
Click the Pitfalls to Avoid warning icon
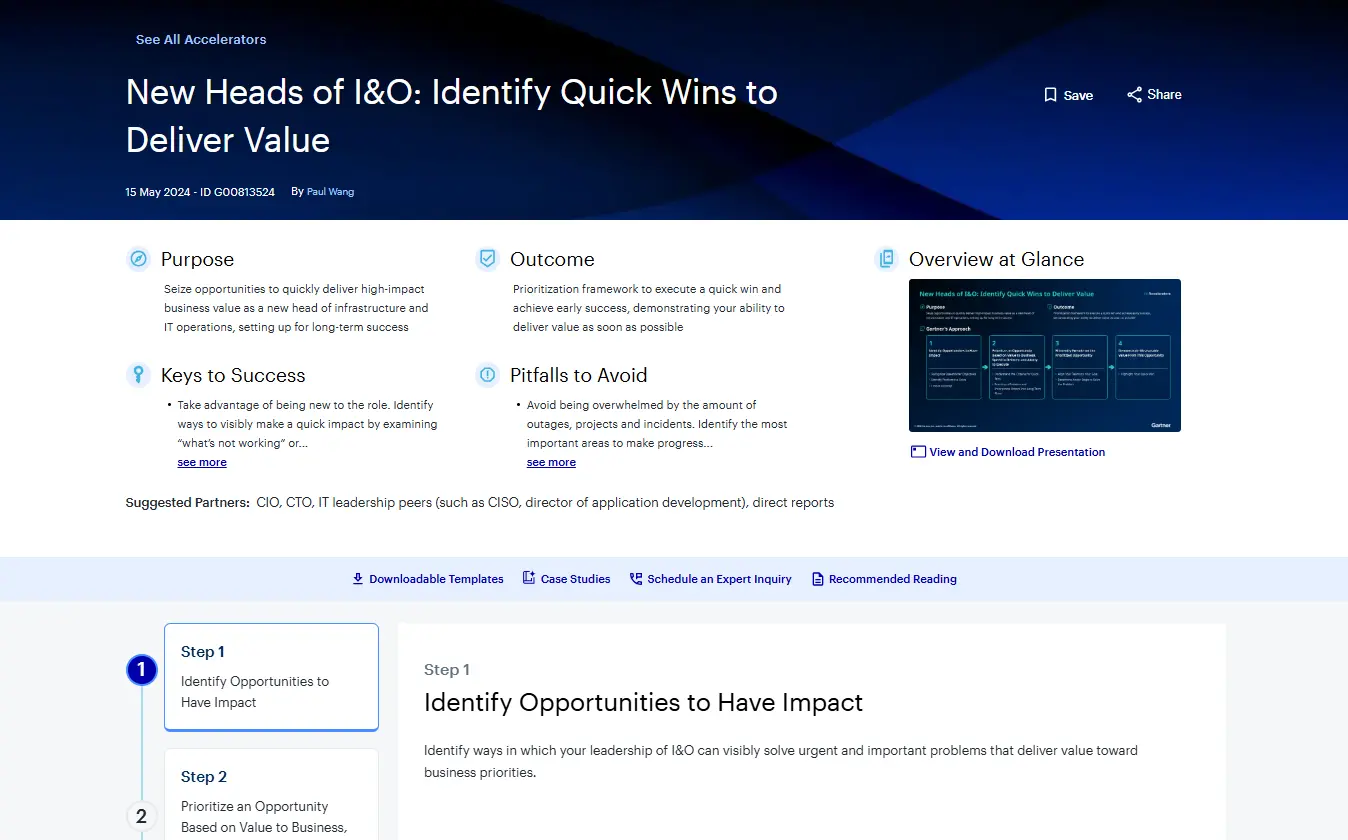(487, 375)
